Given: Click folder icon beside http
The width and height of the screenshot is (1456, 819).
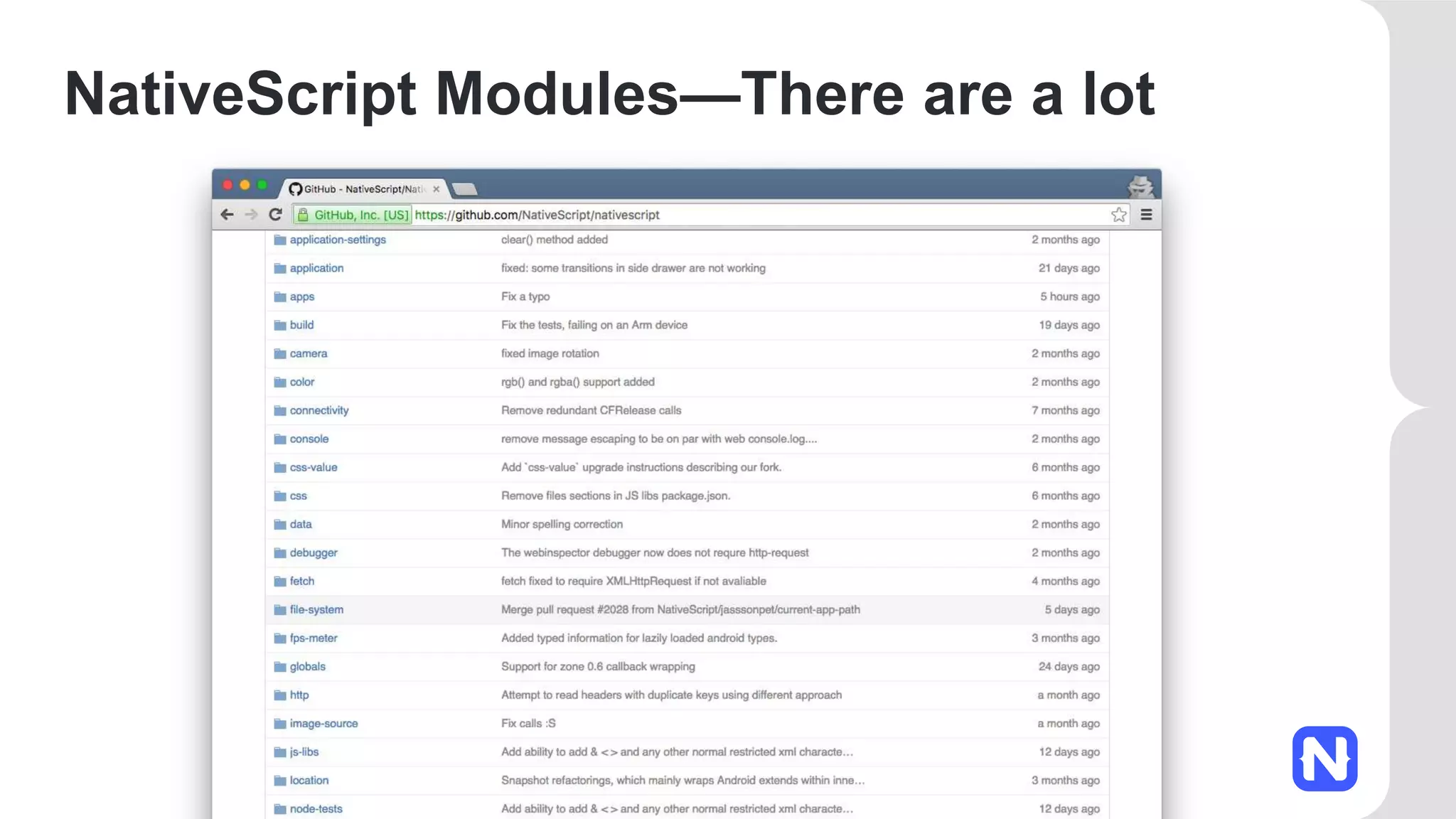Looking at the screenshot, I should tap(280, 695).
